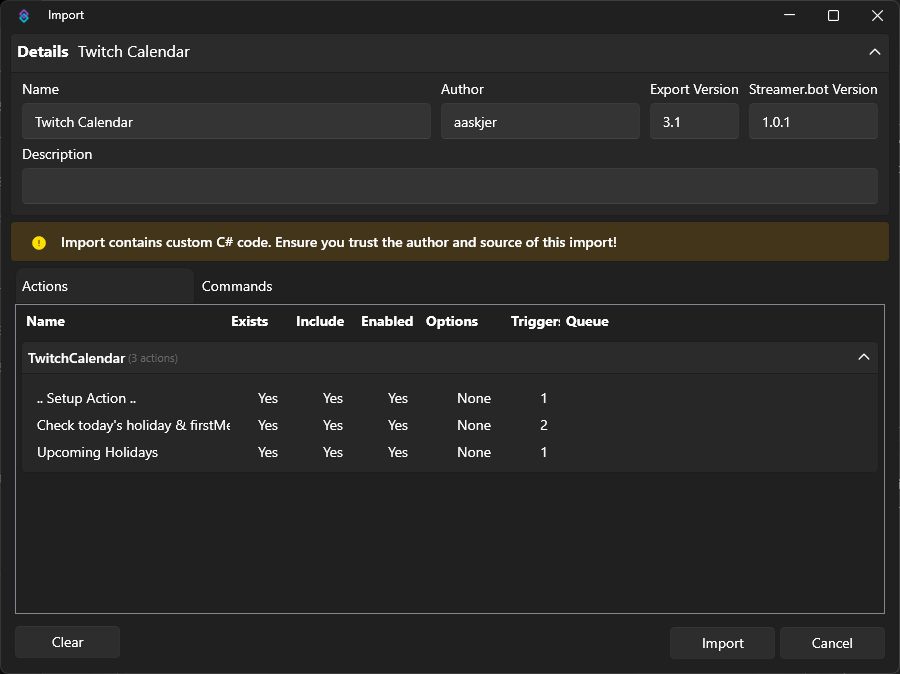The image size is (900, 674).
Task: Toggle Include value for Setup Action
Action: click(333, 398)
